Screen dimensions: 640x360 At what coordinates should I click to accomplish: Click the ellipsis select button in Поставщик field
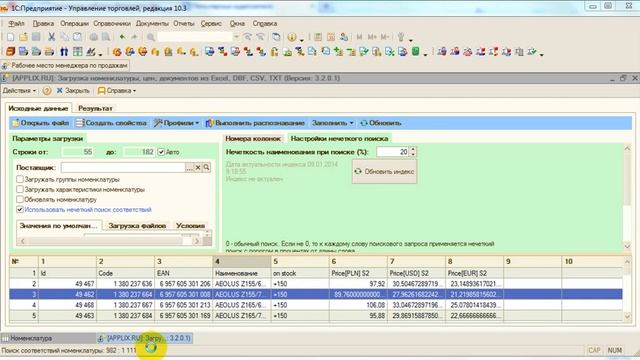click(189, 167)
